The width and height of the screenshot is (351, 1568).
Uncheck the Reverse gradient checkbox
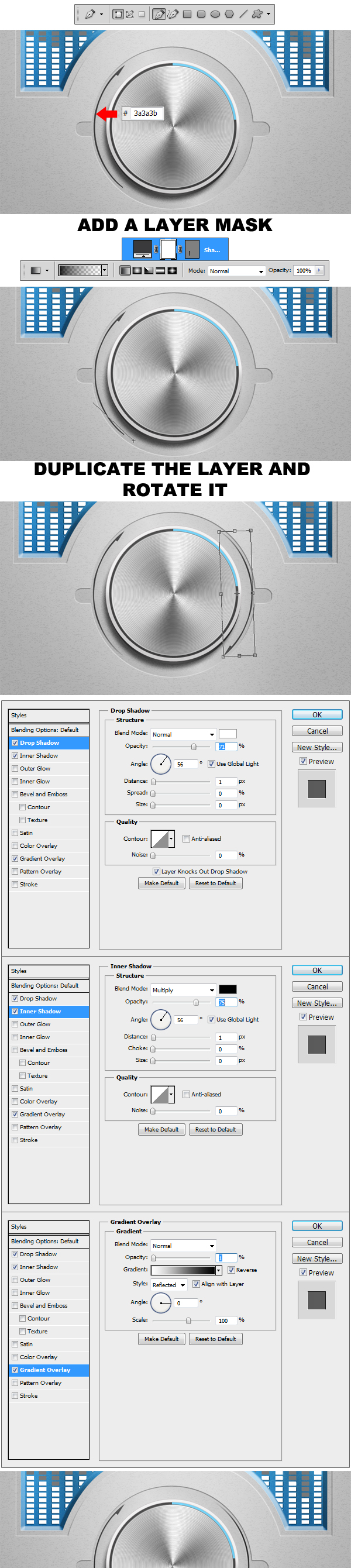231,1270
